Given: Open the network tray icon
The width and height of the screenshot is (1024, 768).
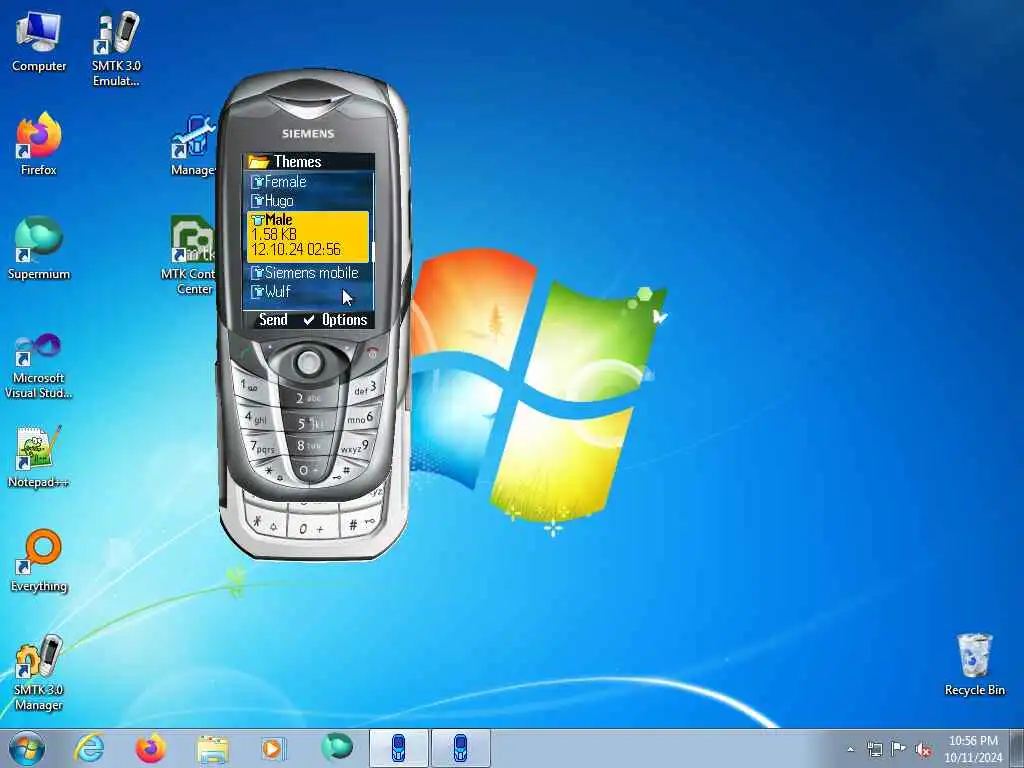Looking at the screenshot, I should point(874,749).
